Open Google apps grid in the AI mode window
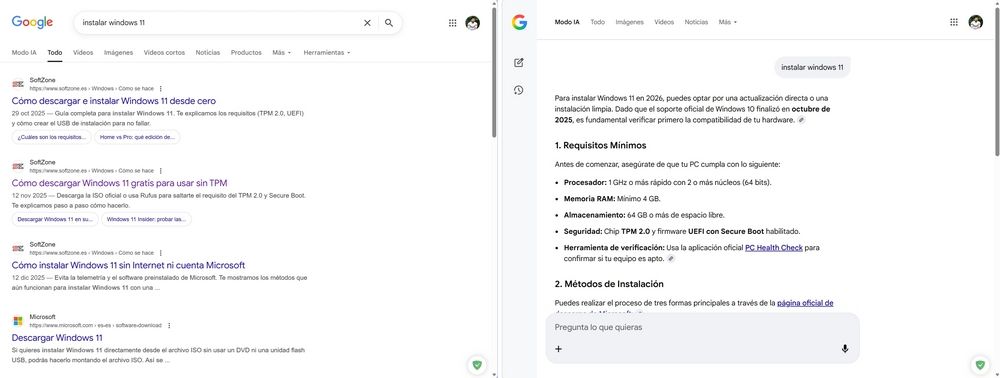The width and height of the screenshot is (1000, 378). (x=954, y=22)
